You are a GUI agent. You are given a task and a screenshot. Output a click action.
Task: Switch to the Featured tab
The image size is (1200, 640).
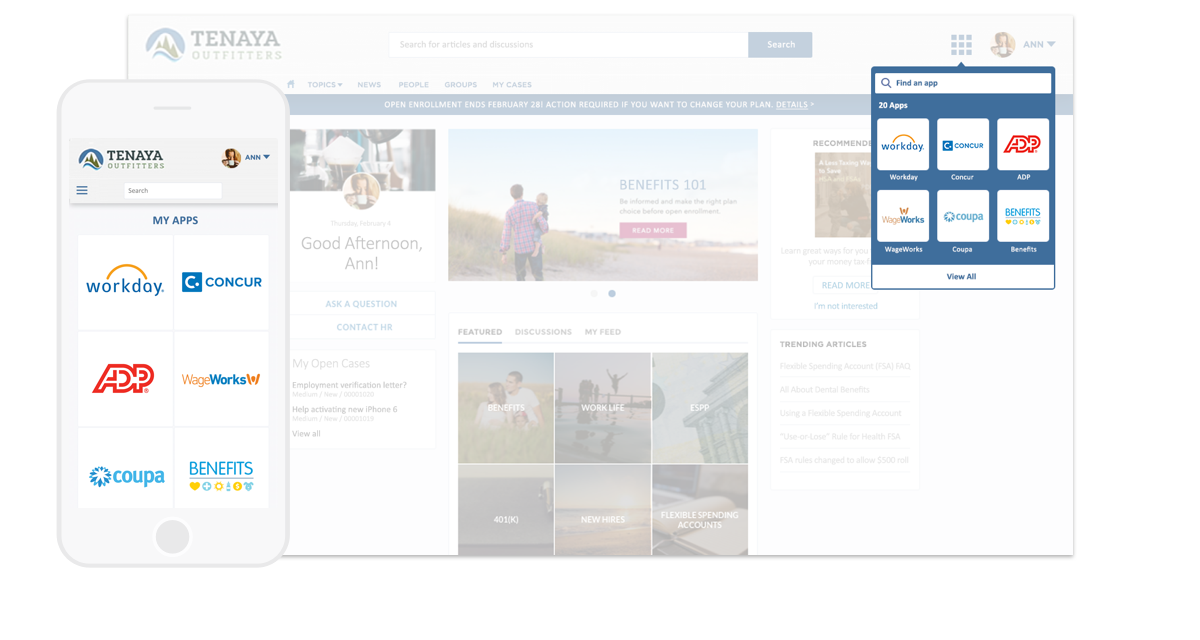480,332
